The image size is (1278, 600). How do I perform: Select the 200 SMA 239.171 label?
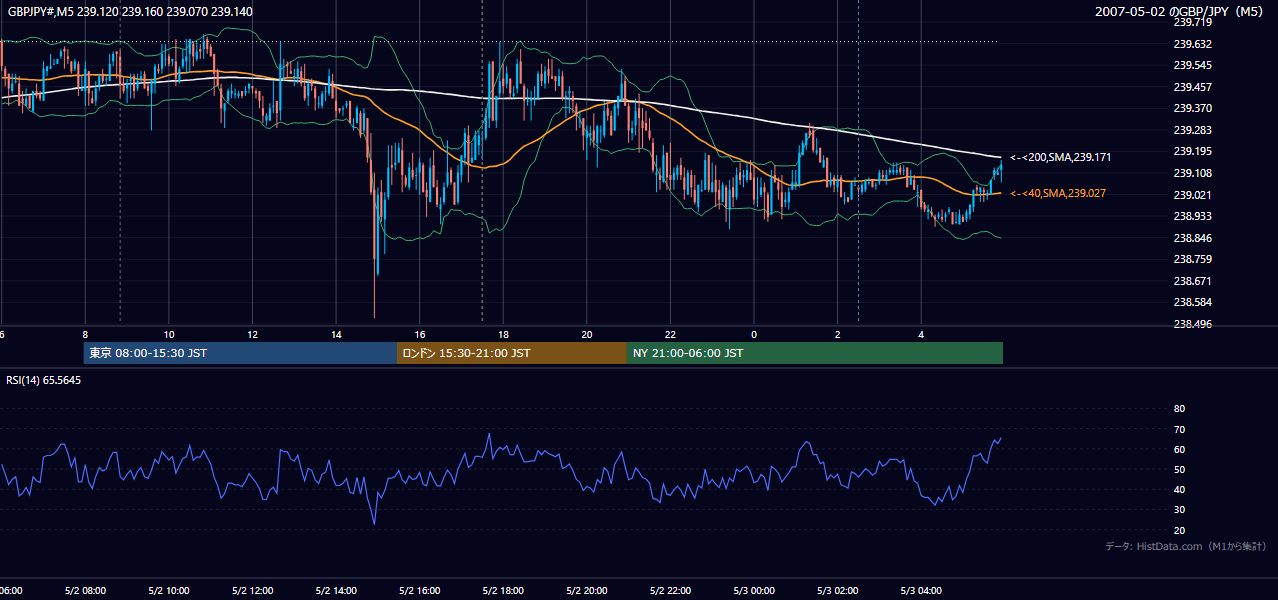[x=1060, y=158]
